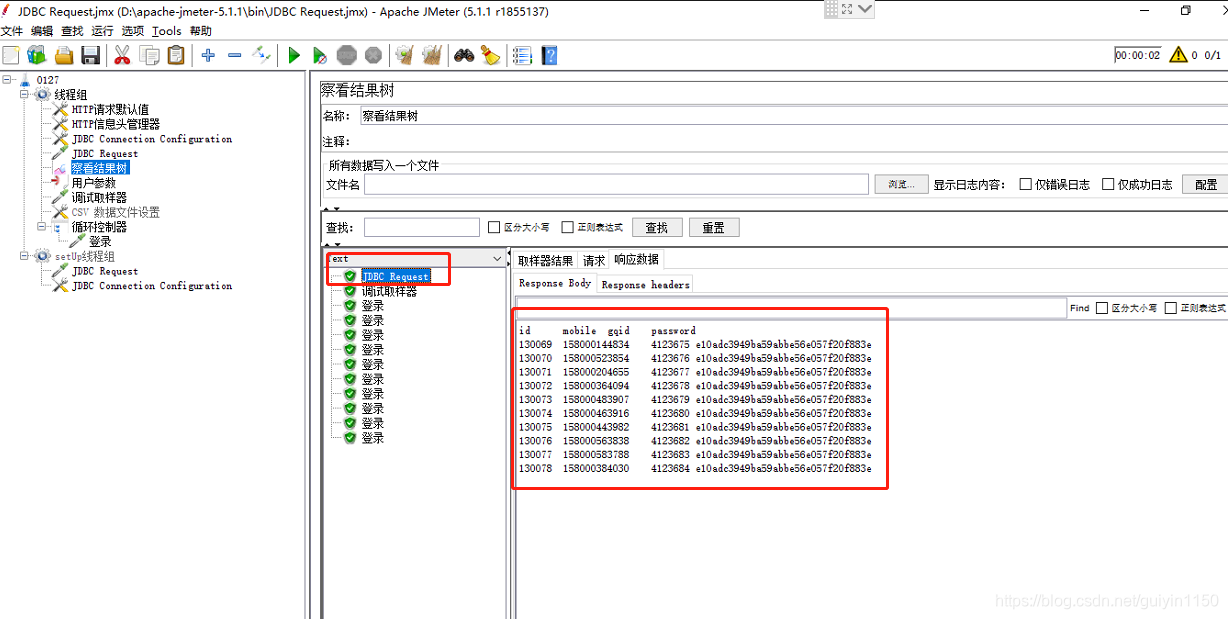Select 用户参数 in the test plan tree
1228x619 pixels.
[x=93, y=183]
